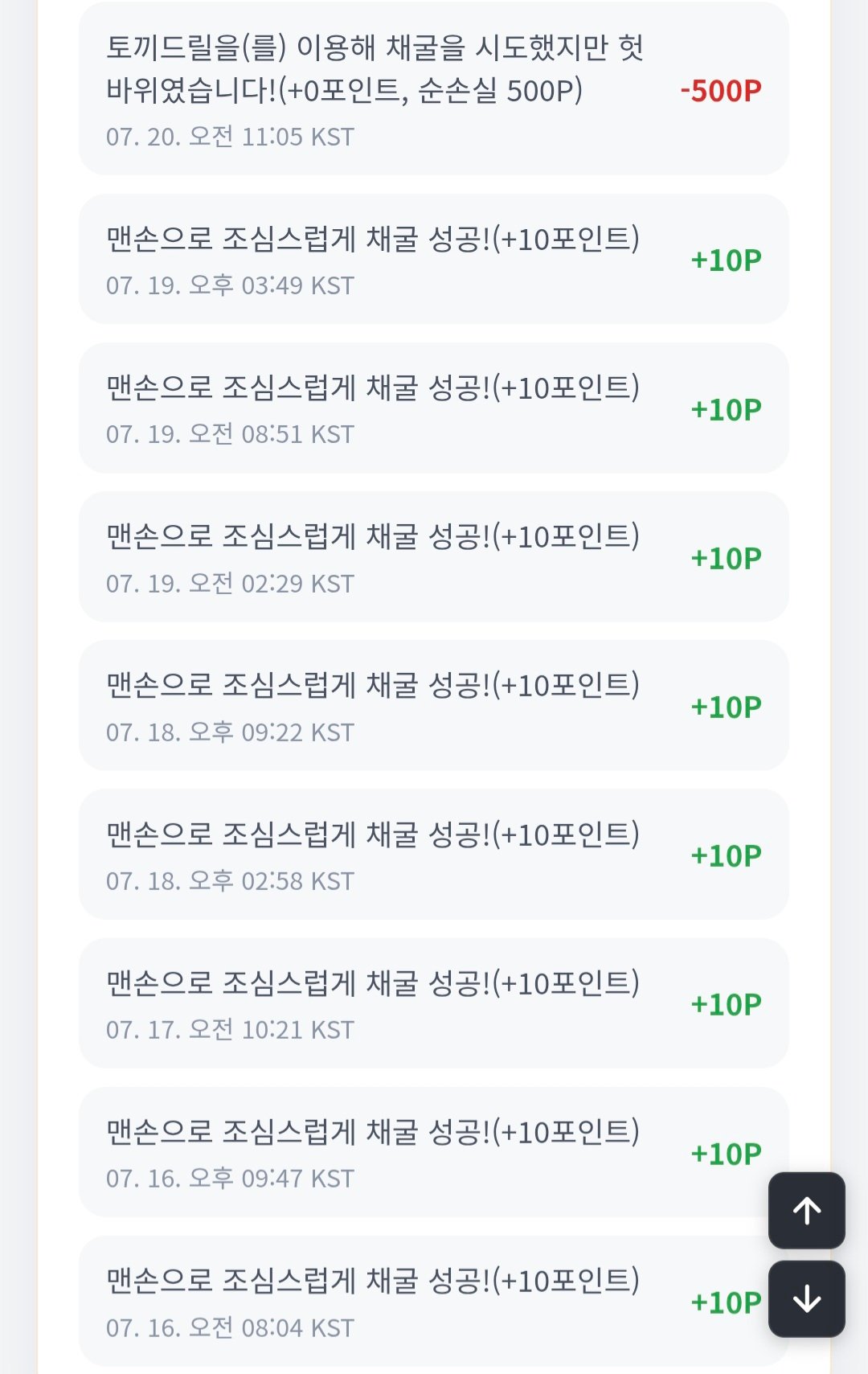
Task: Tap the 07. 18. 오후 02:58 KST timestamp
Action: pyautogui.click(x=230, y=881)
